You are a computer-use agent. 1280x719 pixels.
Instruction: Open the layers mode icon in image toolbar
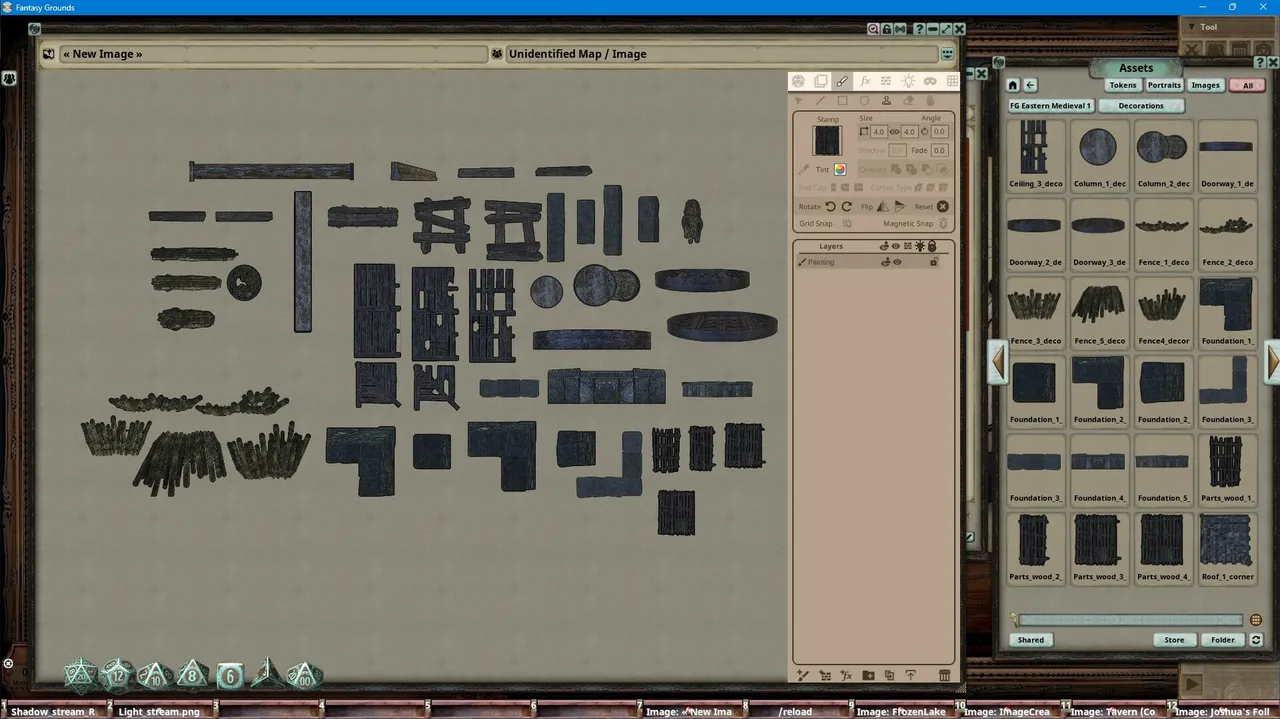point(820,81)
